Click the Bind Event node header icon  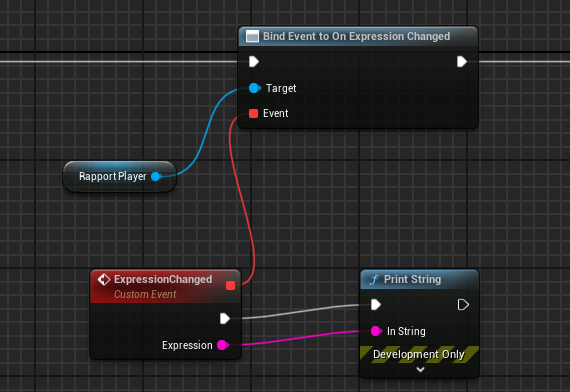(x=252, y=36)
